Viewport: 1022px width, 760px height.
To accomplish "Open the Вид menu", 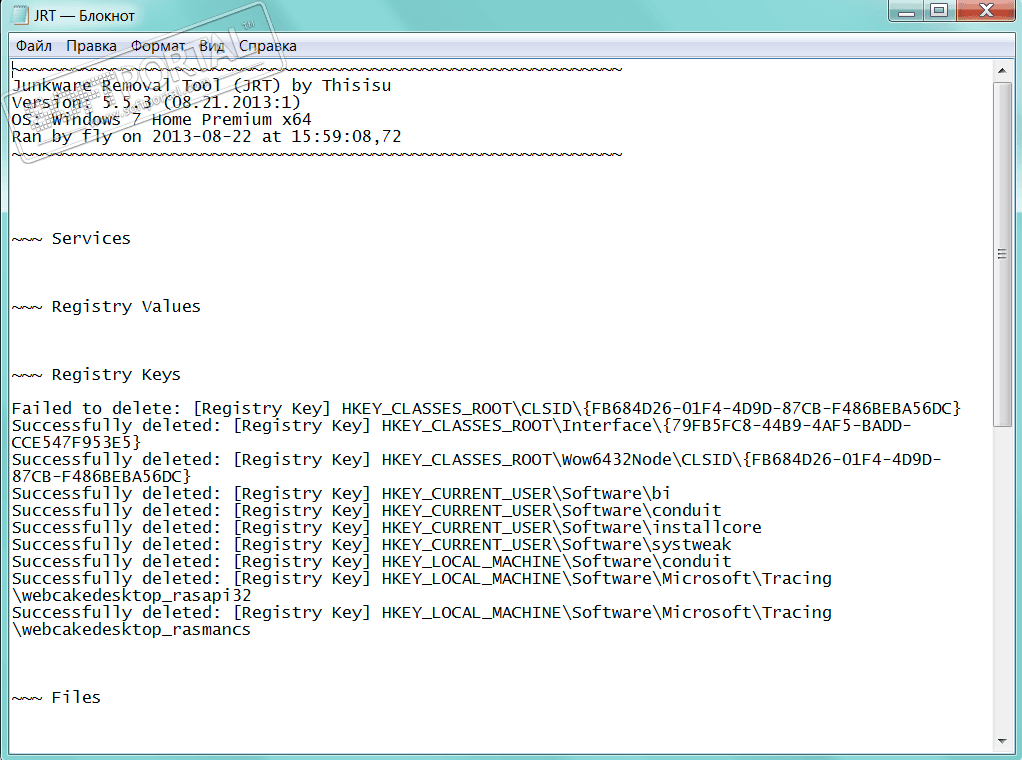I will tap(212, 46).
